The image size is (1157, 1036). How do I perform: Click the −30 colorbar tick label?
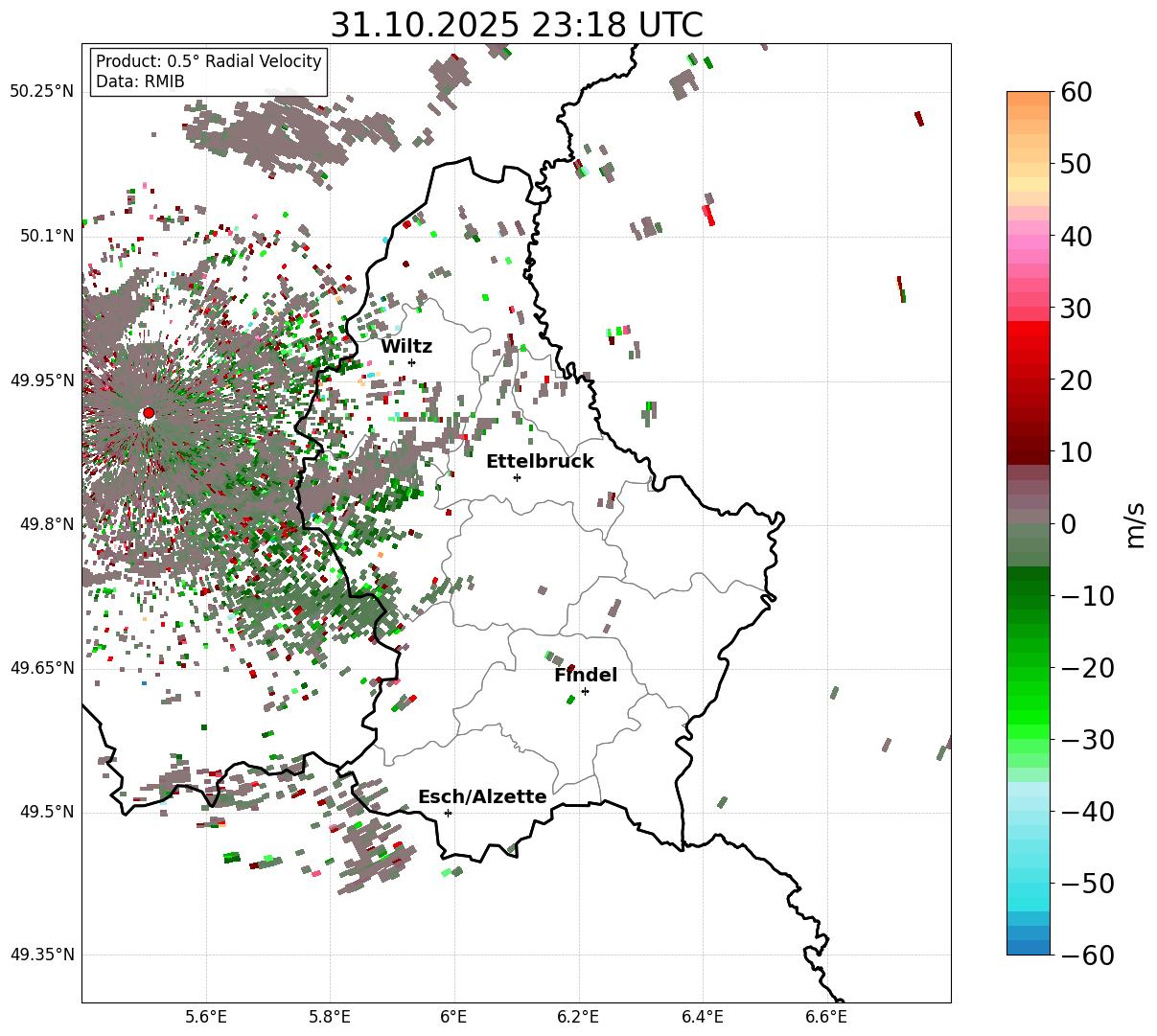1088,739
